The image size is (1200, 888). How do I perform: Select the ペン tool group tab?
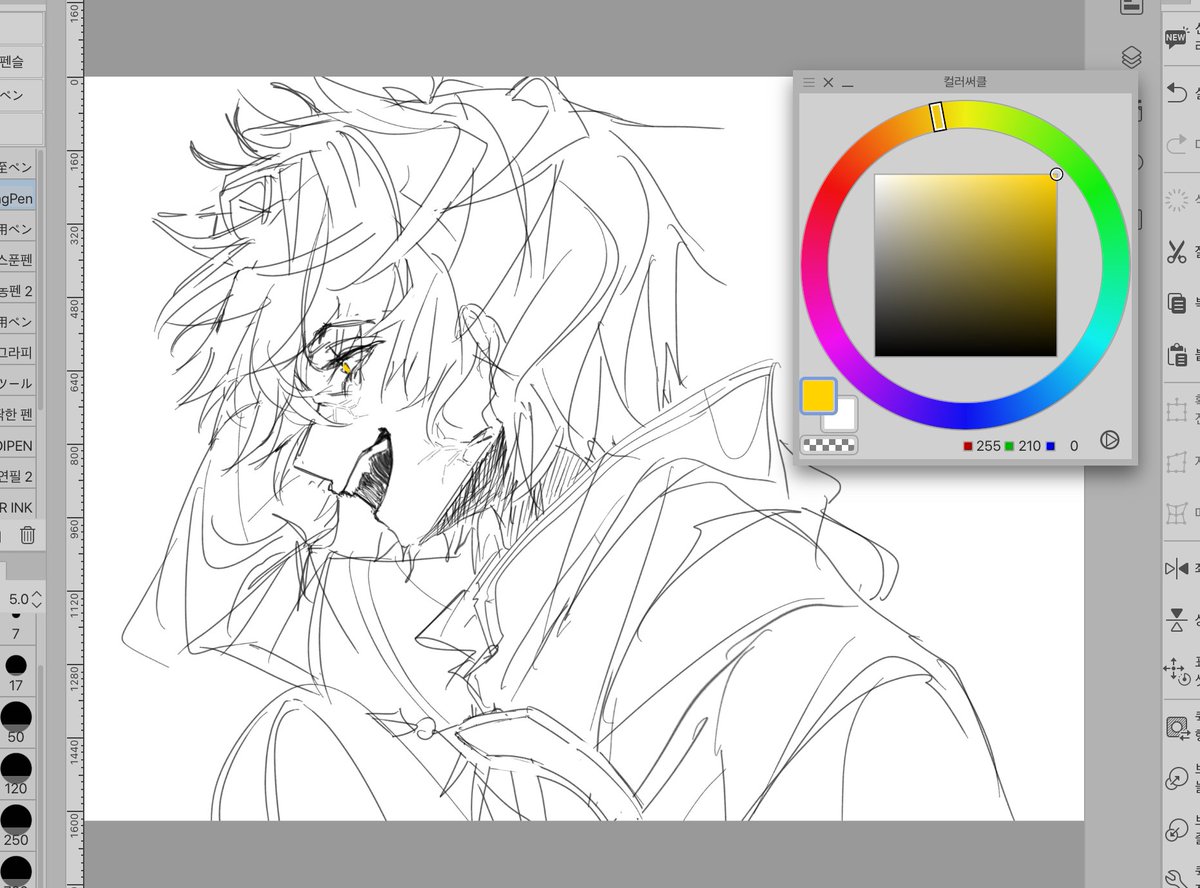20,96
